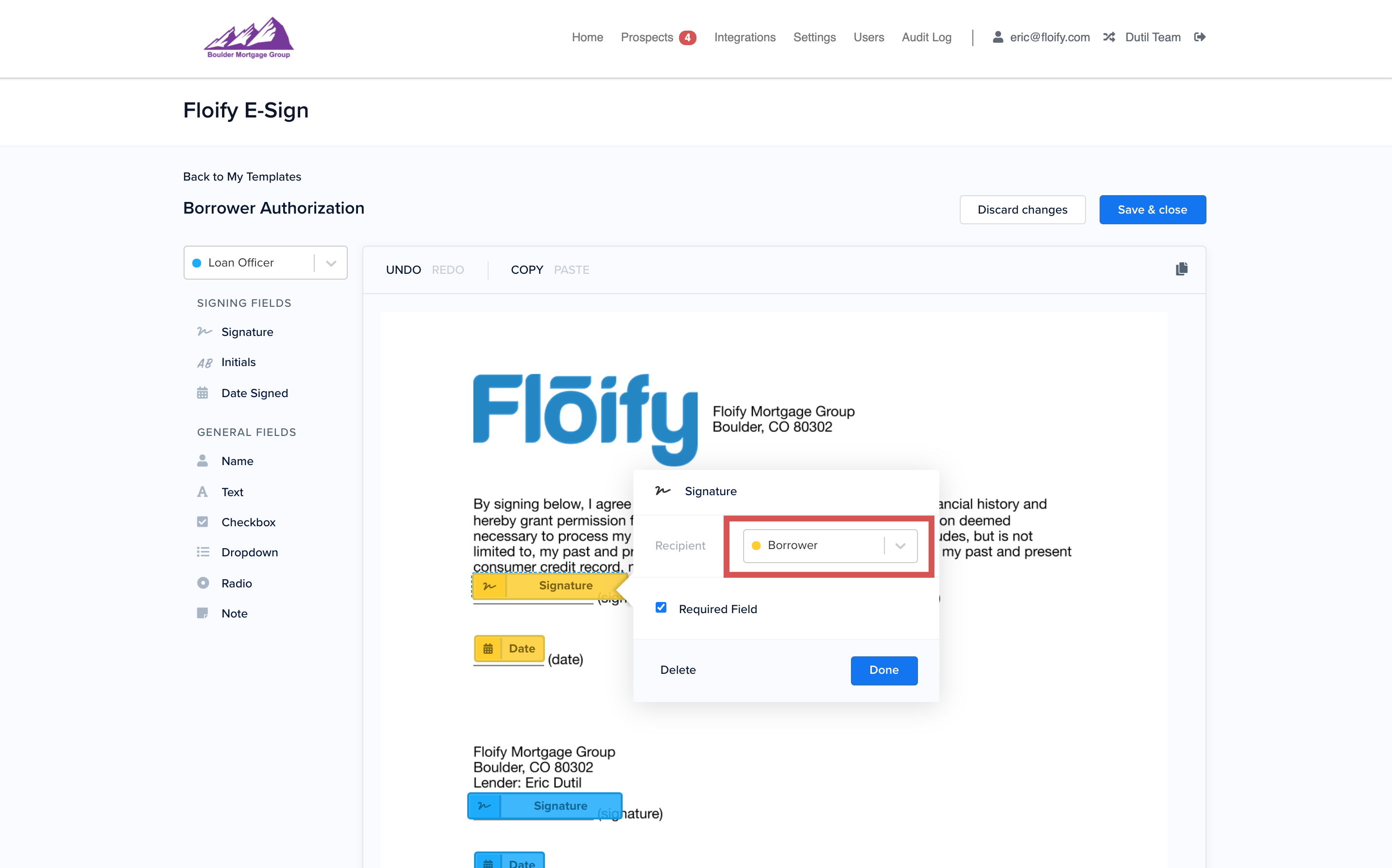Select the blue Signature field on document

(545, 805)
